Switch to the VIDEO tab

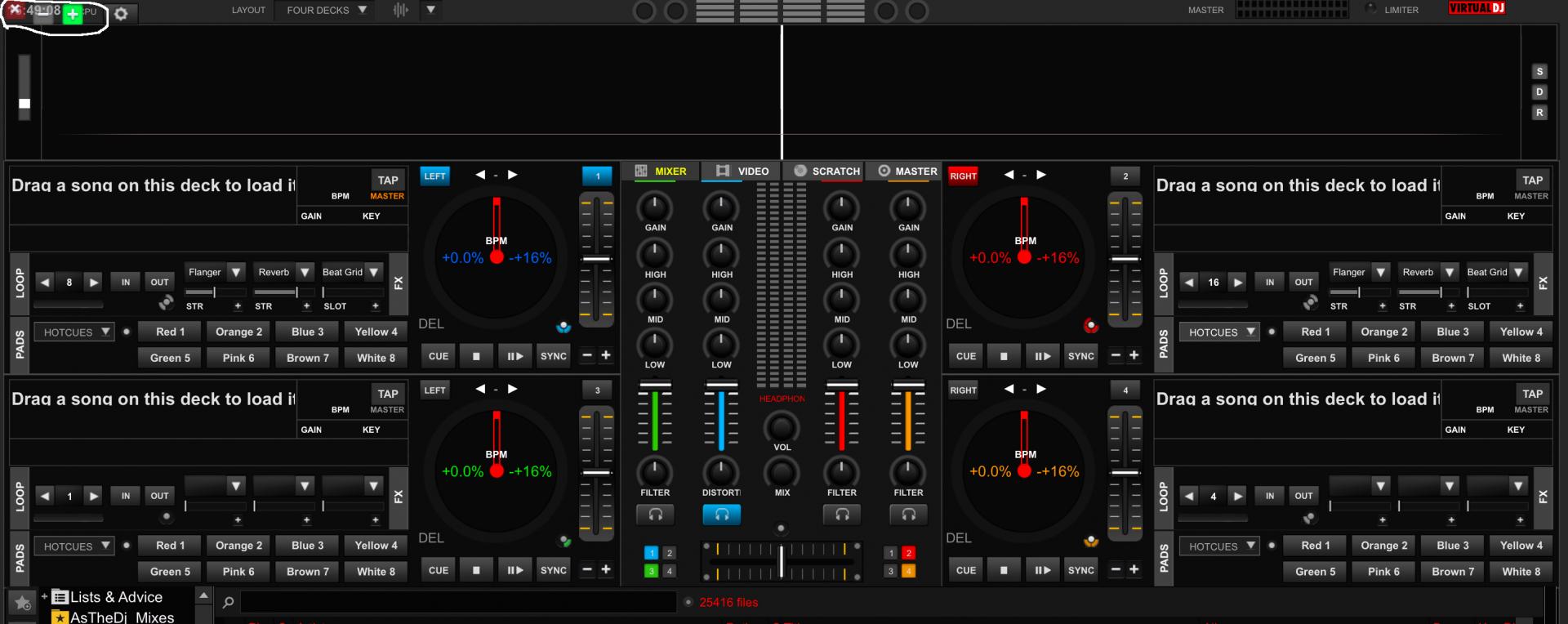click(742, 172)
